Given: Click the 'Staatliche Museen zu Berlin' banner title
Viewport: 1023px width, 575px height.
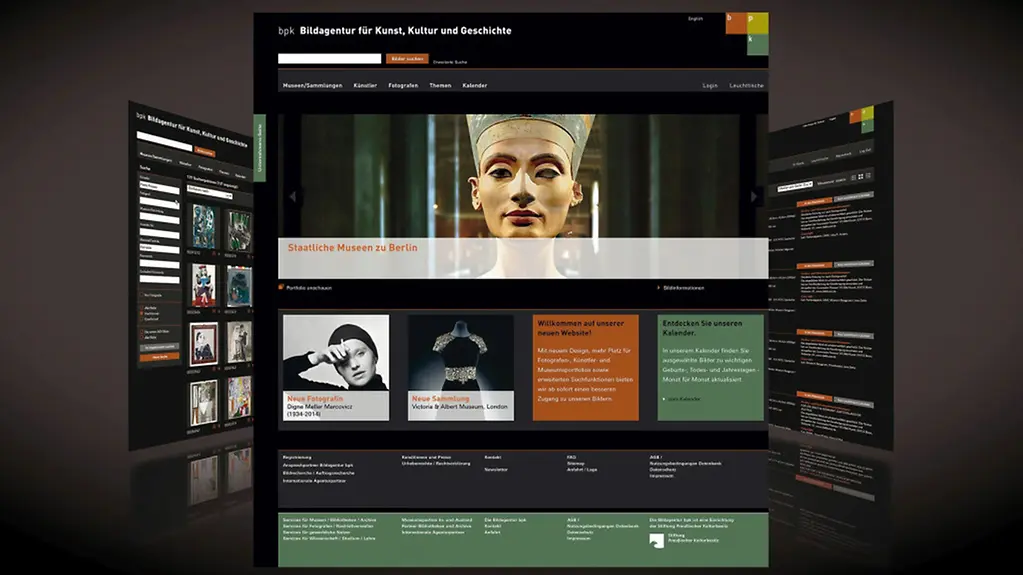Looking at the screenshot, I should (x=352, y=248).
